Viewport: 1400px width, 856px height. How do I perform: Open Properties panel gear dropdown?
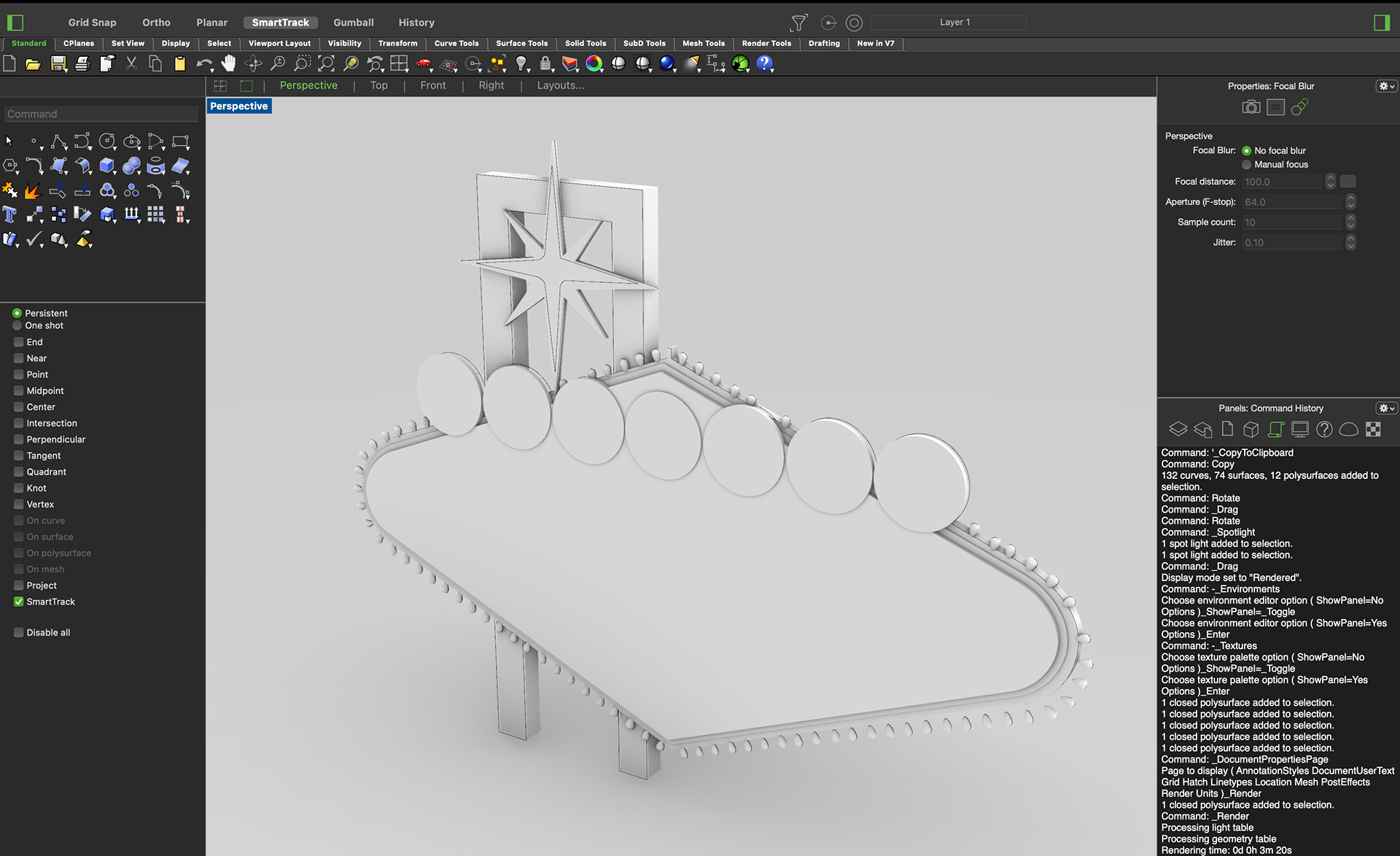pyautogui.click(x=1386, y=86)
